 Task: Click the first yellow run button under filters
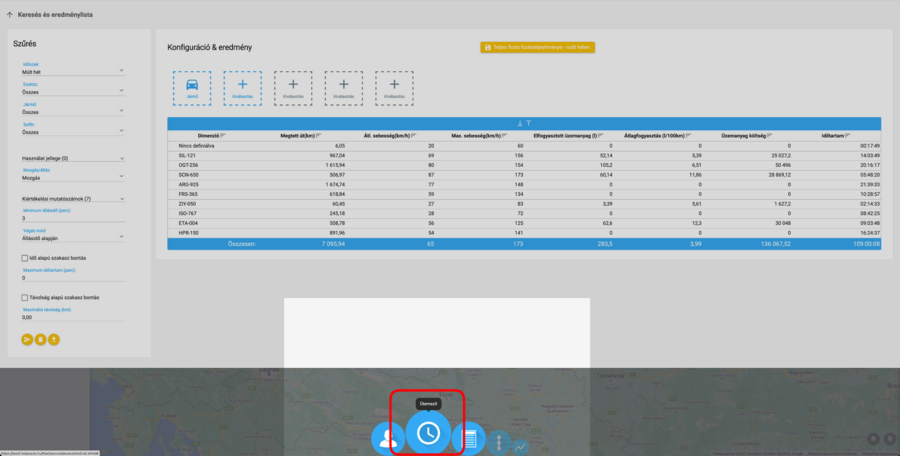pyautogui.click(x=27, y=339)
